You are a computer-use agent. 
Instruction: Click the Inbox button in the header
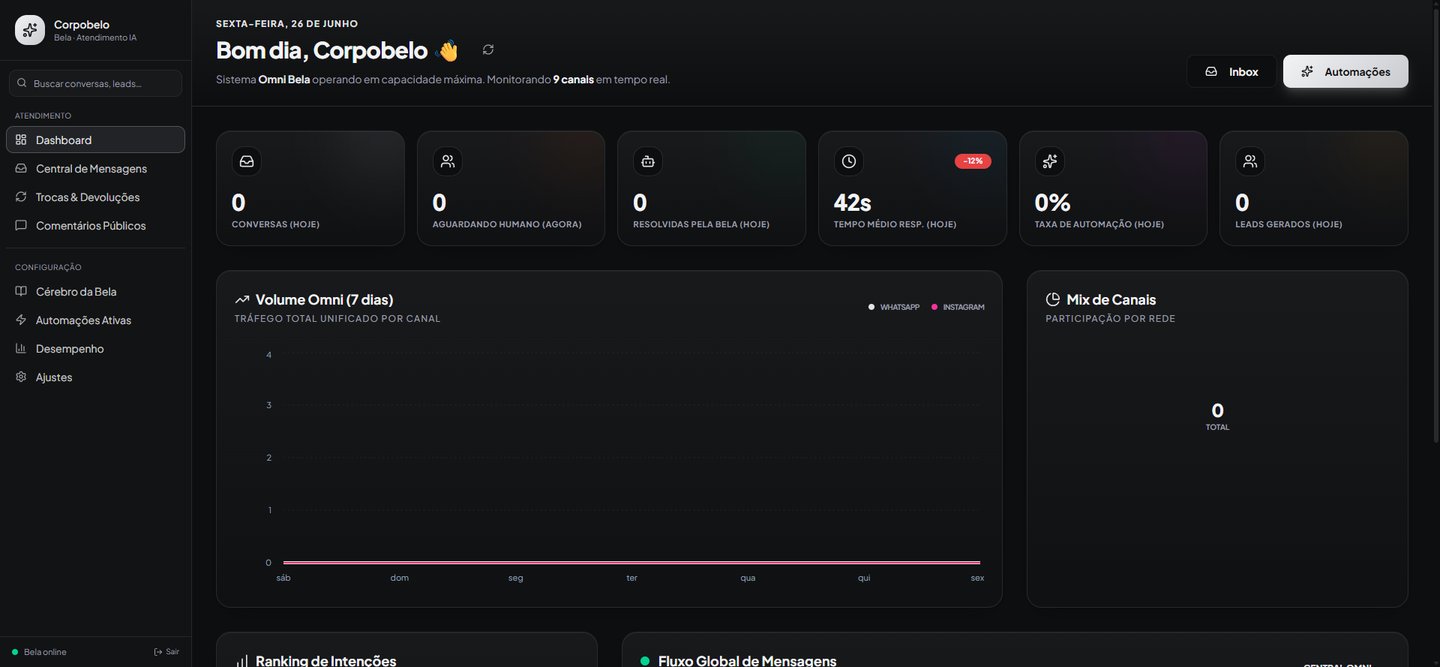click(x=1231, y=71)
